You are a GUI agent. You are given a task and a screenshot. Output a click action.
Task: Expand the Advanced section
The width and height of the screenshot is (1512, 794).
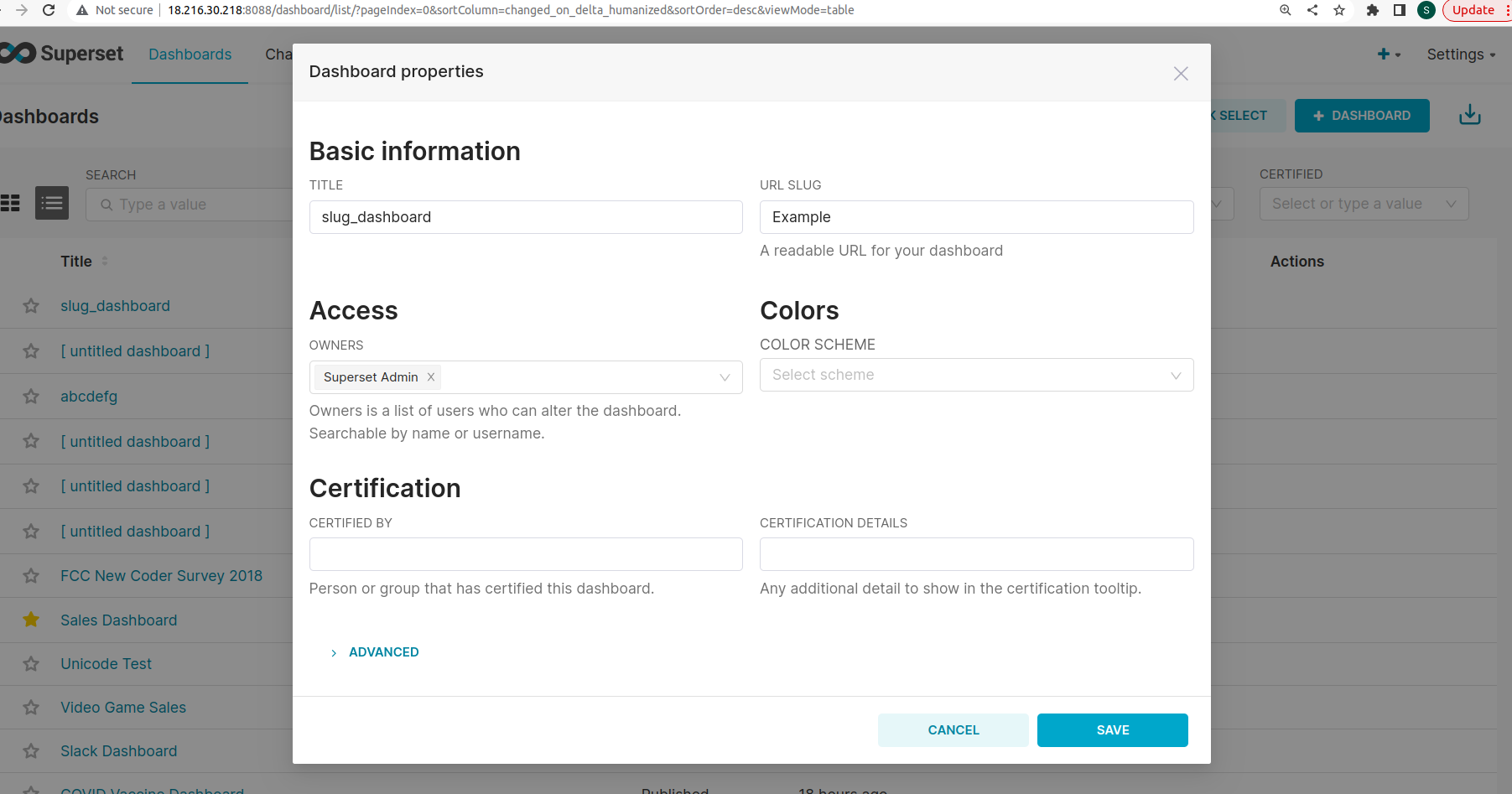pyautogui.click(x=375, y=651)
